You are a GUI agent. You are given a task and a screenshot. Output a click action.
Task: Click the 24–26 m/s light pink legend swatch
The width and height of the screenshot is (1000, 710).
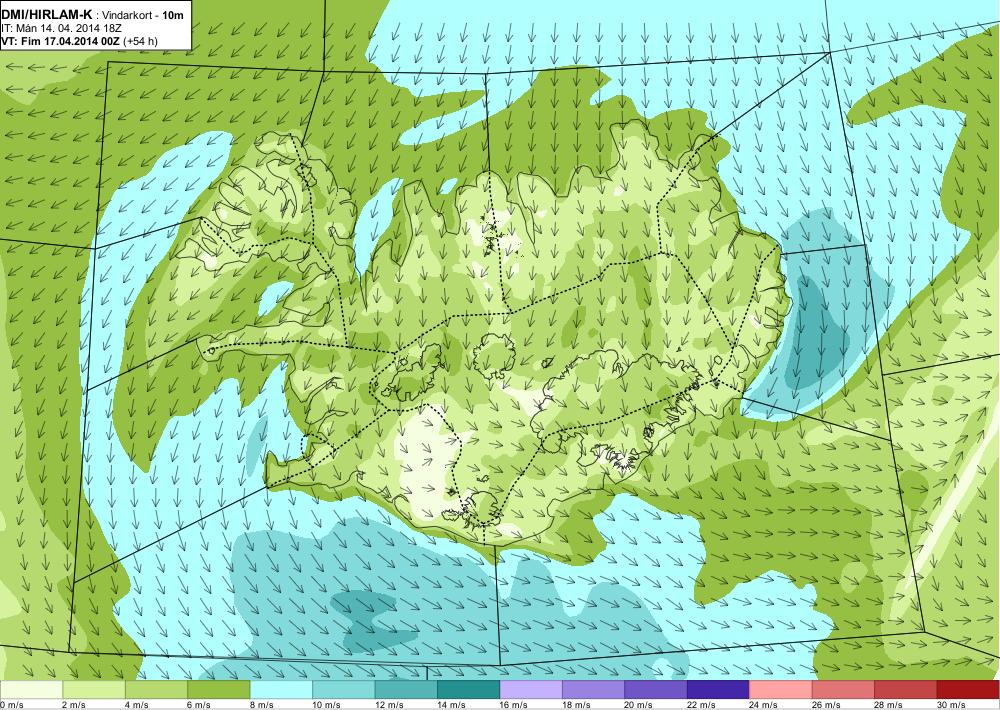tap(781, 690)
